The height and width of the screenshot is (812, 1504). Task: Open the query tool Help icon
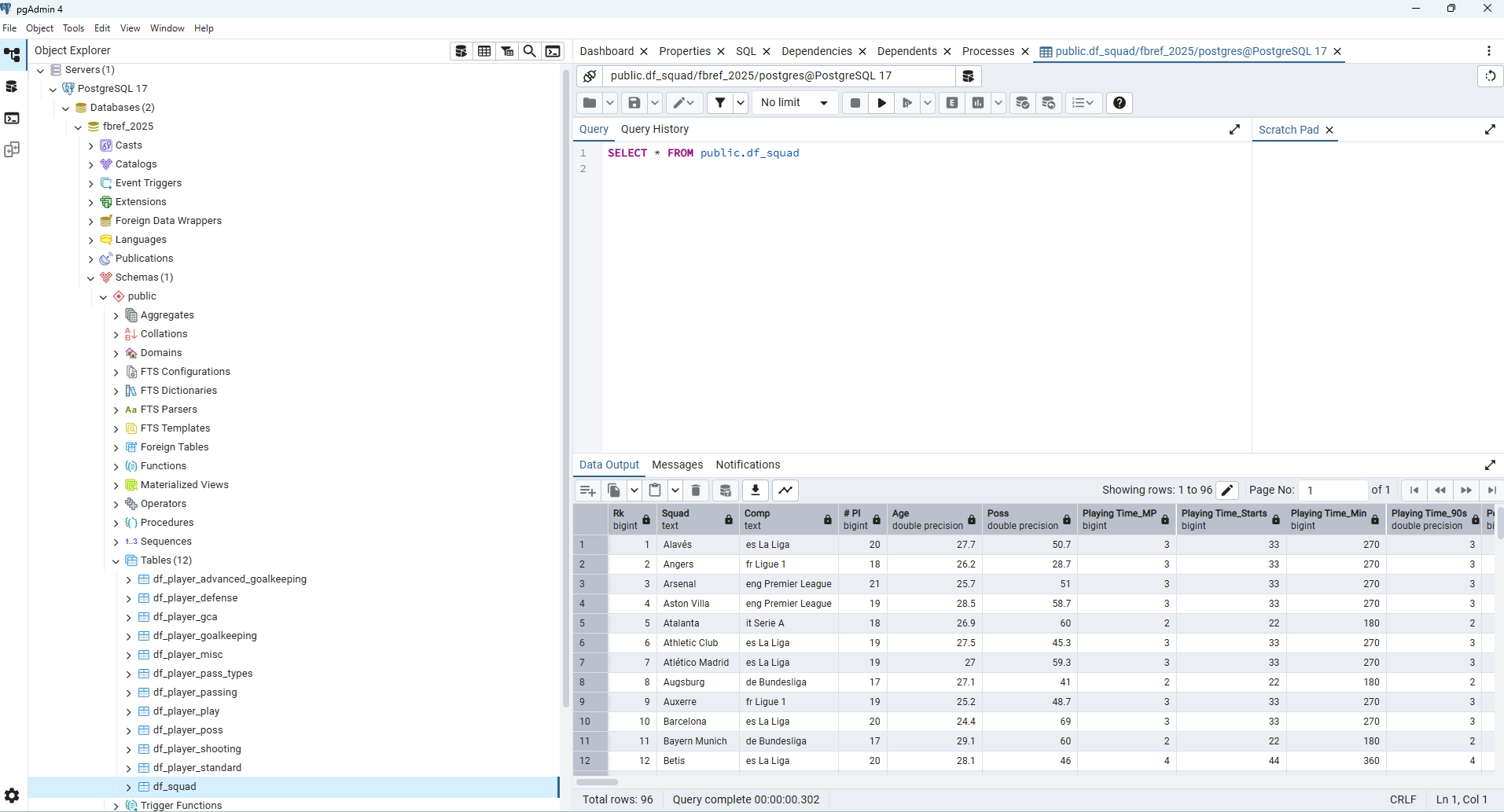(x=1120, y=103)
